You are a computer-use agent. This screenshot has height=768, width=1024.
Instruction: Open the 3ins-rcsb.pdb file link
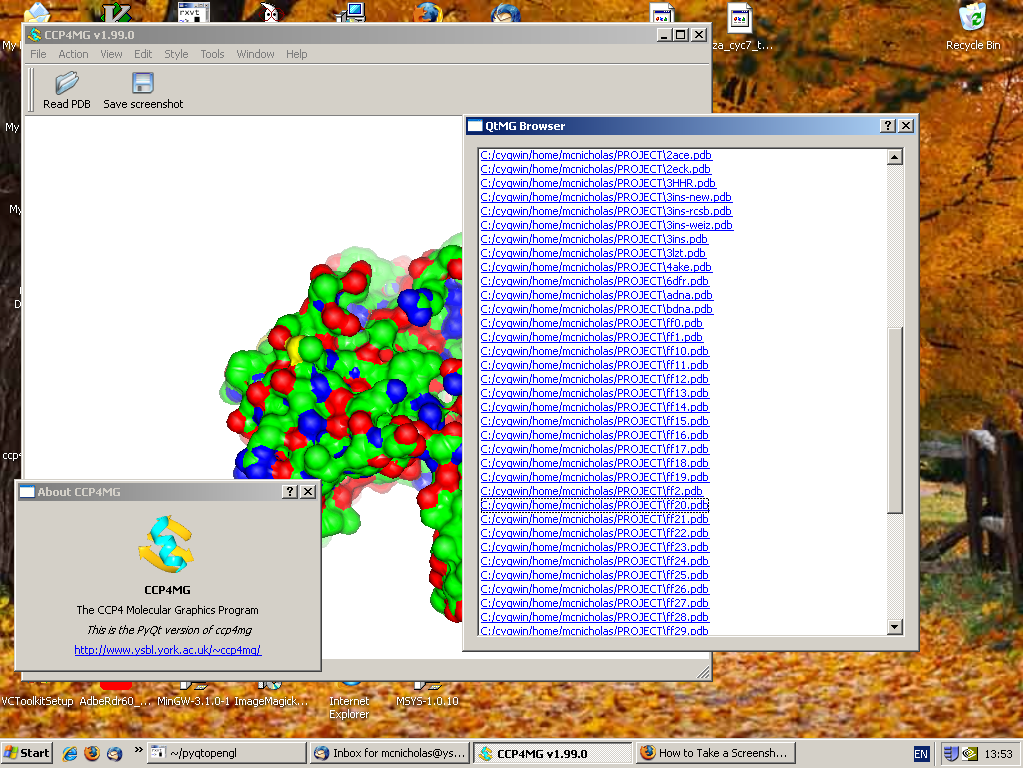coord(606,211)
